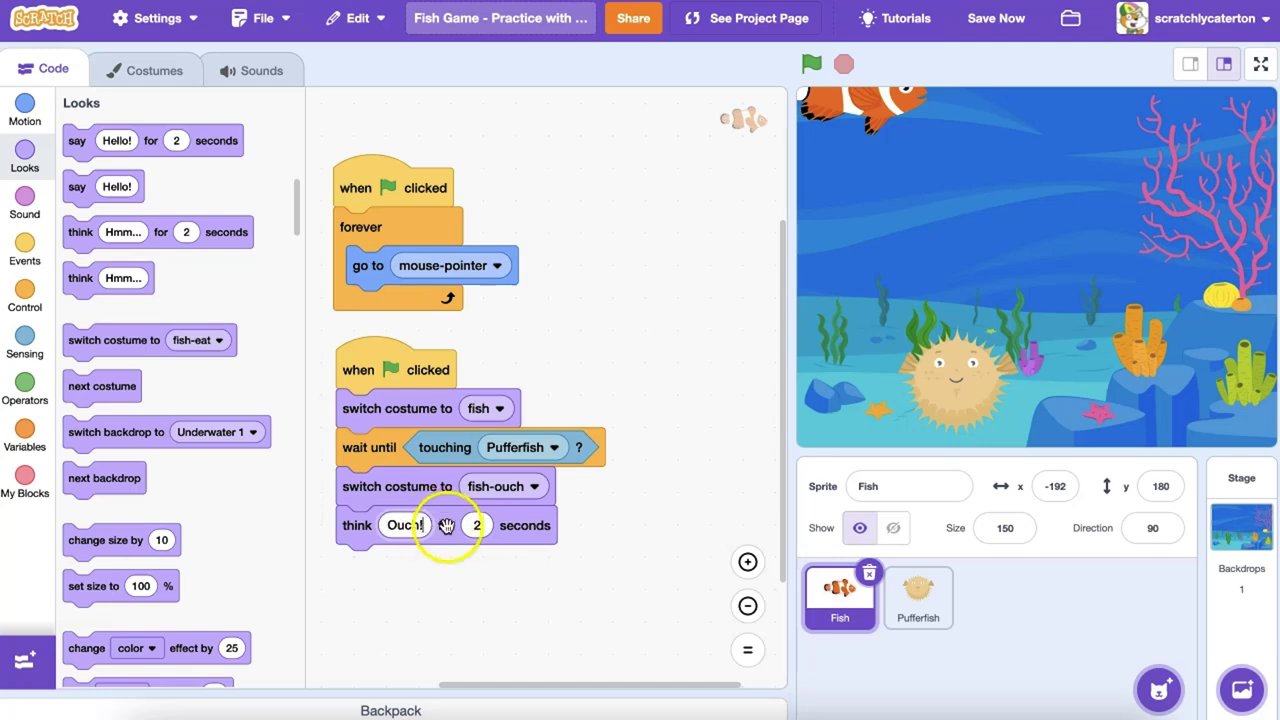Click the green flag to run project
The height and width of the screenshot is (720, 1280).
point(811,64)
